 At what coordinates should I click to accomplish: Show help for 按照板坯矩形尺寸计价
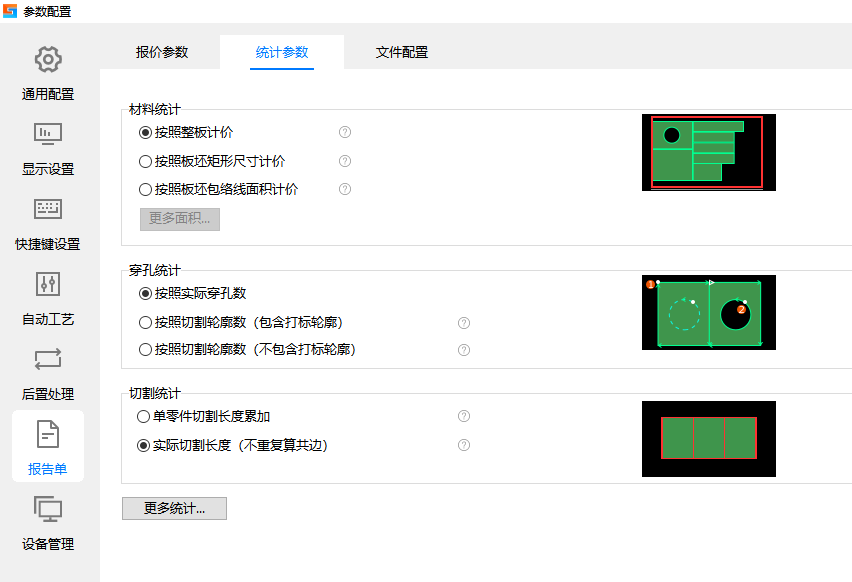click(x=345, y=161)
